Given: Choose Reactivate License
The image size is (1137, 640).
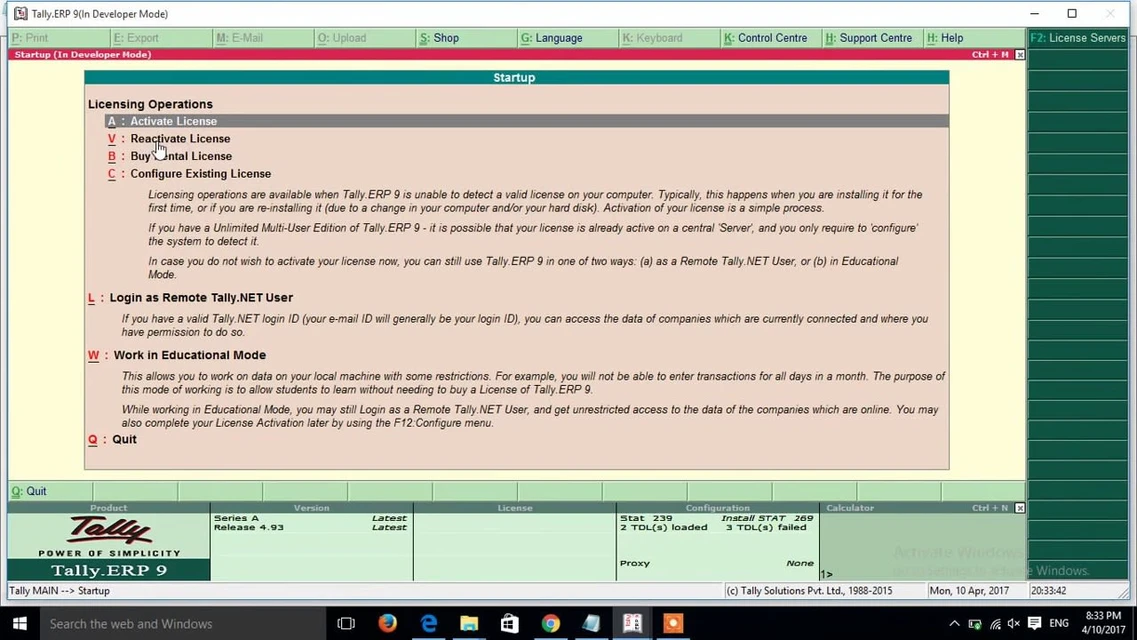Looking at the screenshot, I should click(180, 139).
